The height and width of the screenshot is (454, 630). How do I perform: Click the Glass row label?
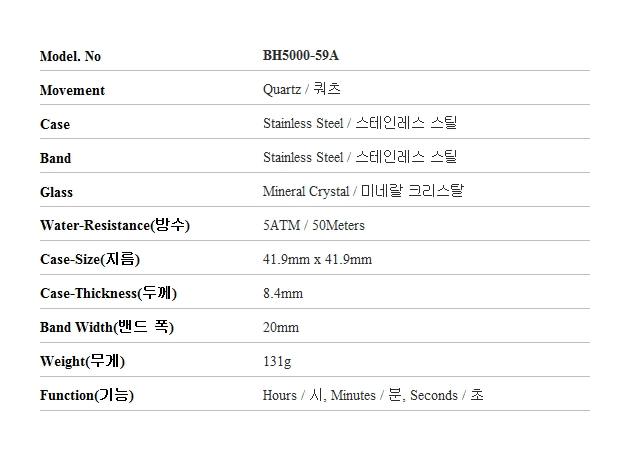click(x=56, y=192)
